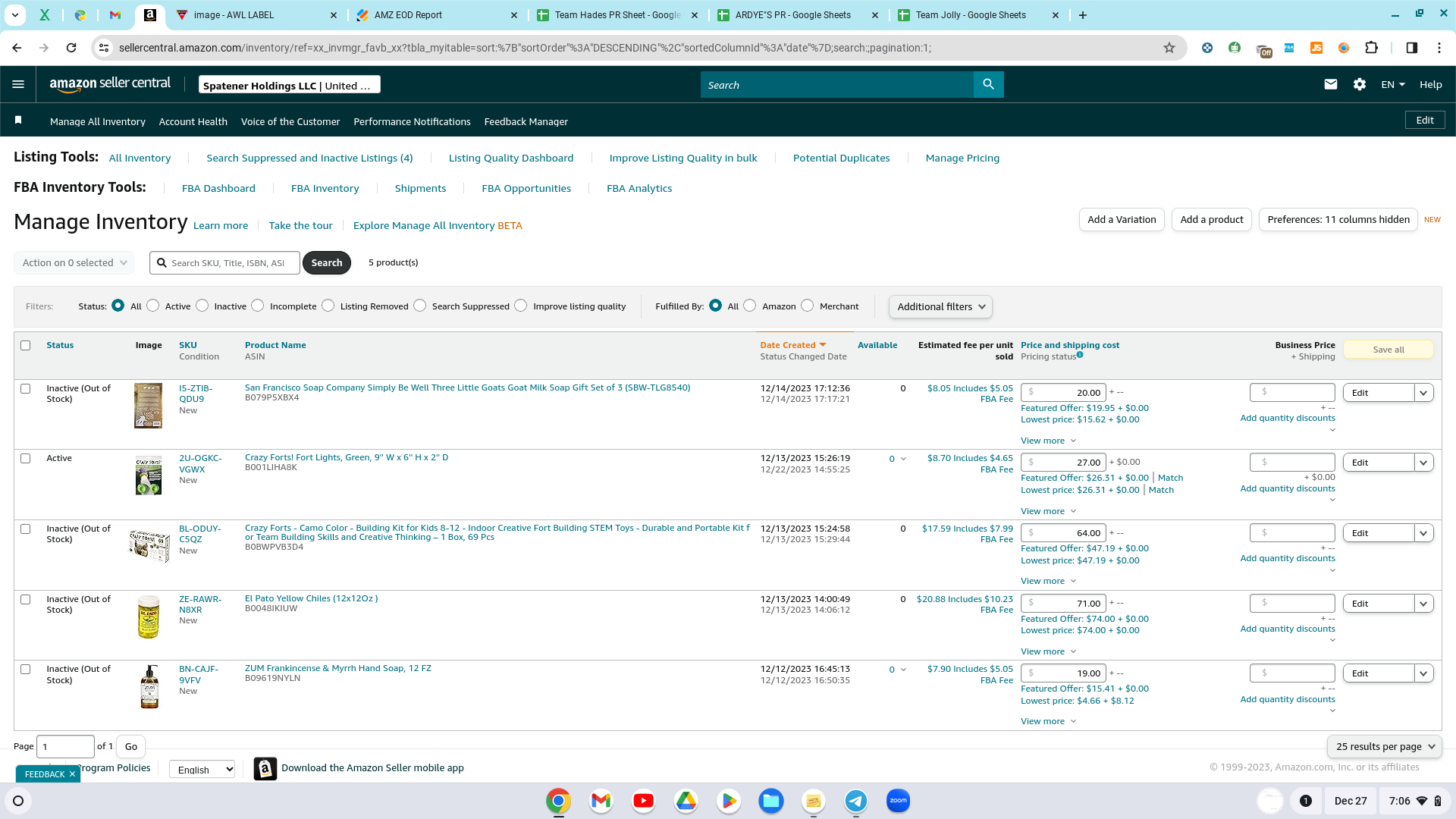Open YouTube from the shelf

[x=643, y=801]
